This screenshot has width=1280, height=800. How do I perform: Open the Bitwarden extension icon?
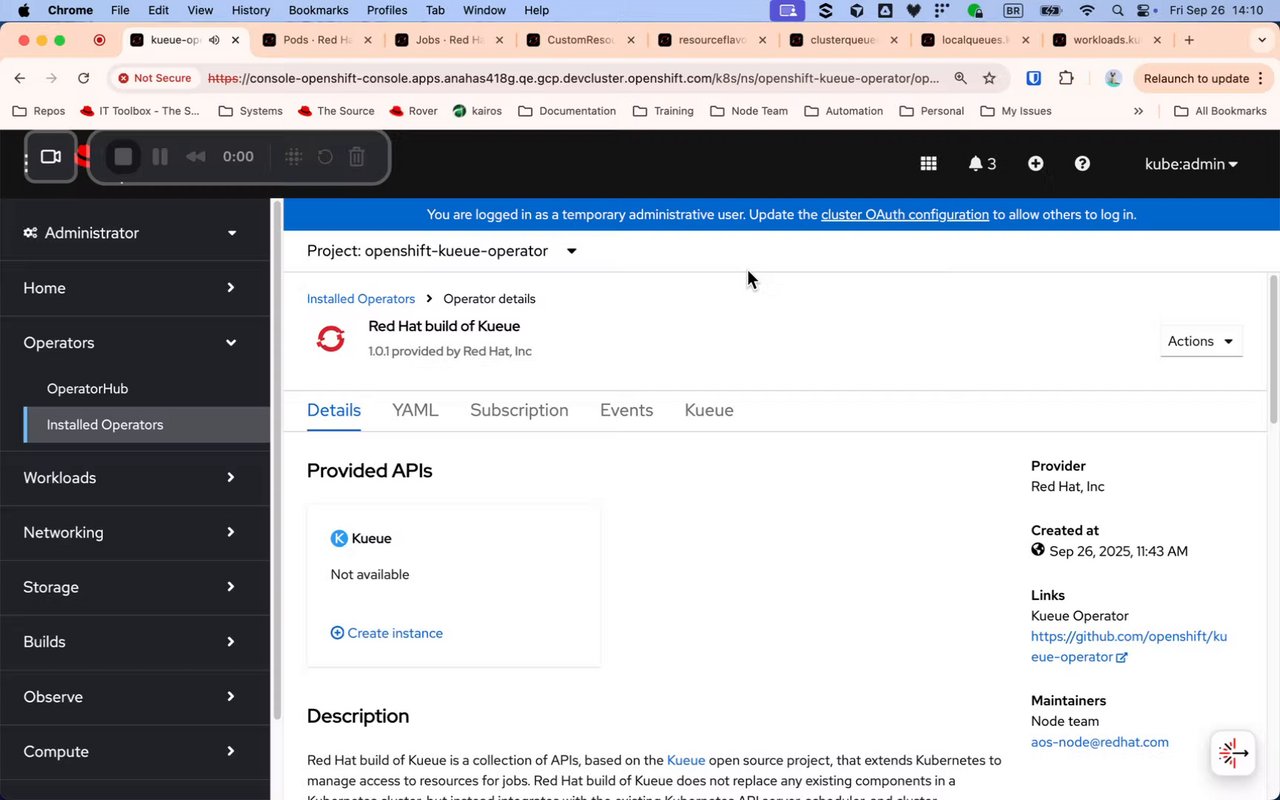coord(1034,78)
